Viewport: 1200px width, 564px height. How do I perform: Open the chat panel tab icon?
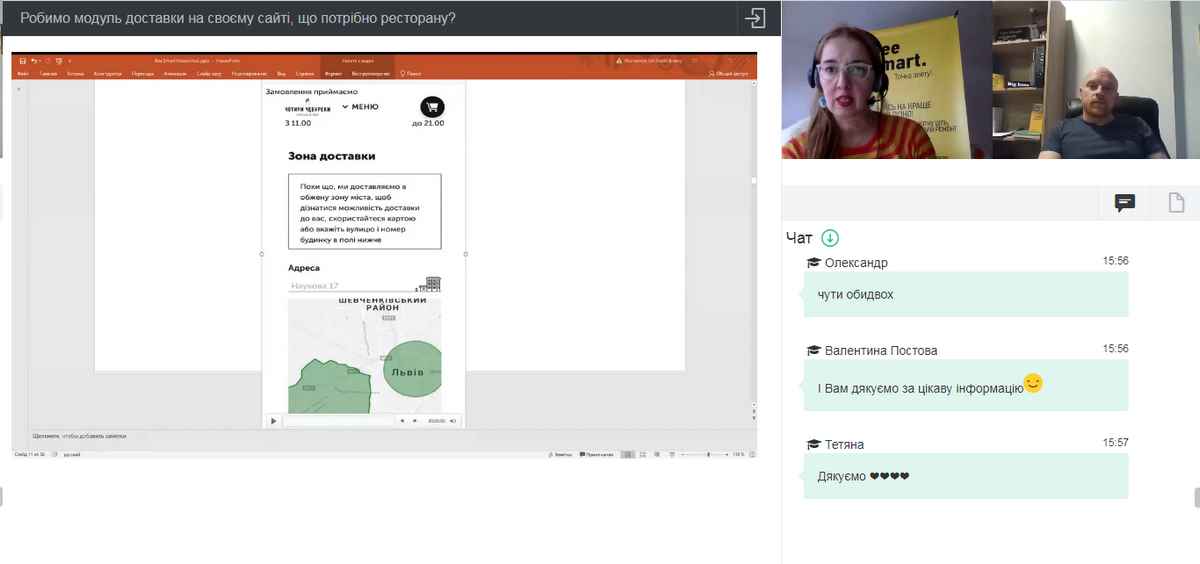(x=1125, y=203)
